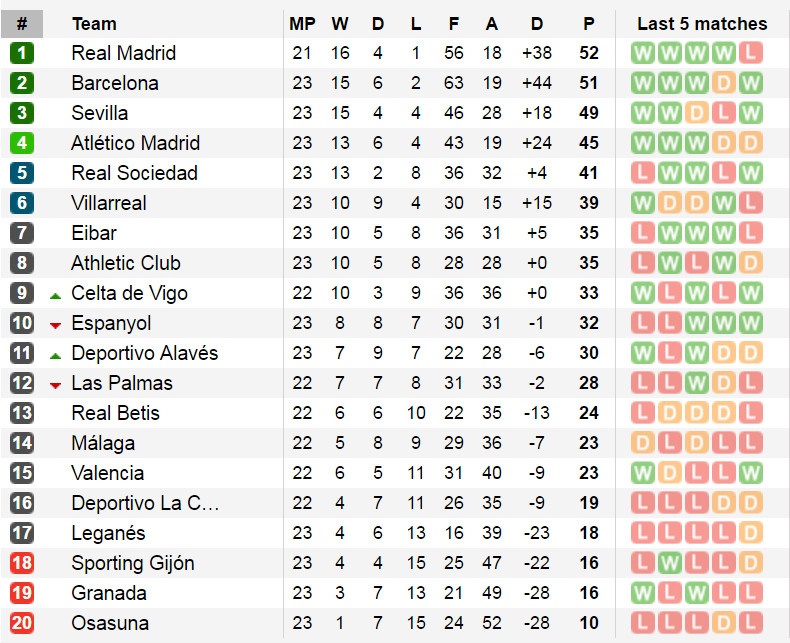The image size is (790, 643).
Task: Click Leganés's draw result badge
Action: [x=750, y=533]
